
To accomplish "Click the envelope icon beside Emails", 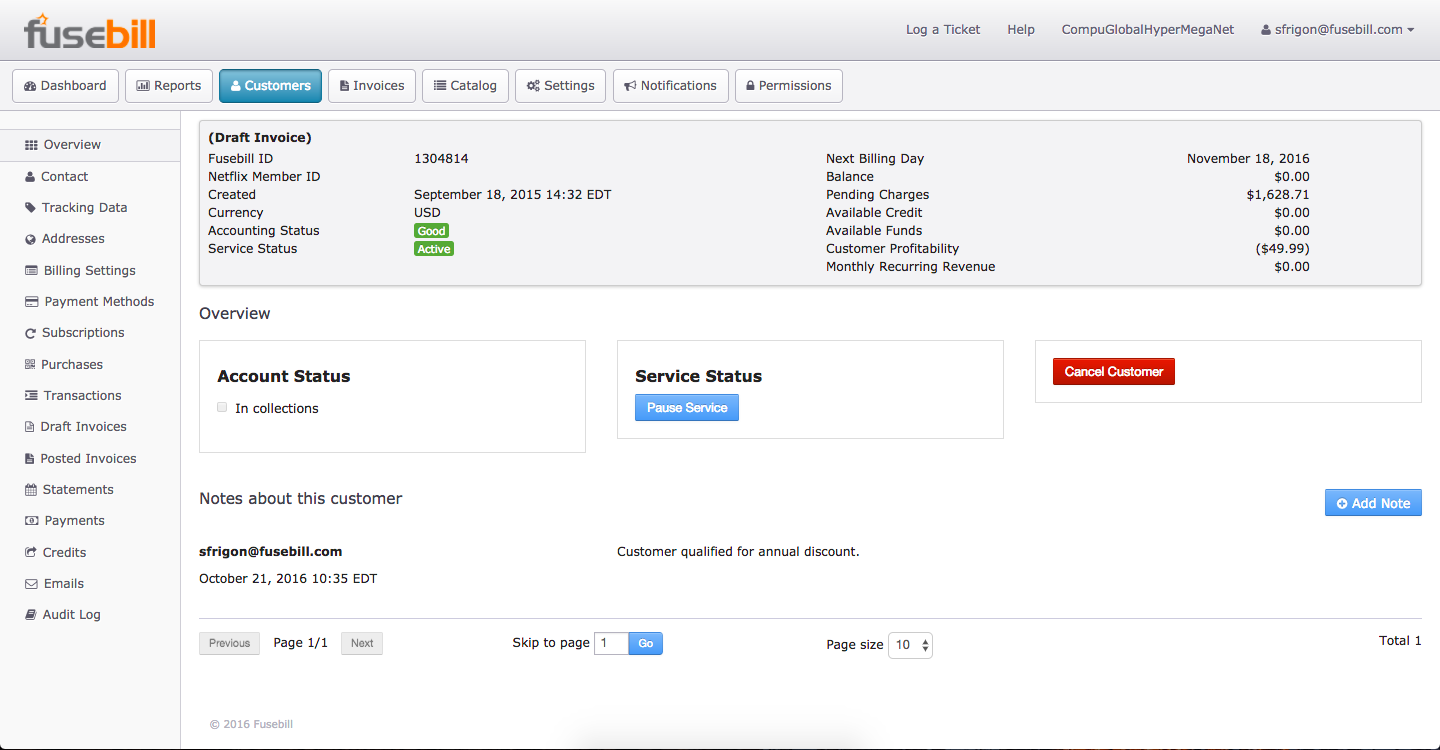I will point(32,584).
